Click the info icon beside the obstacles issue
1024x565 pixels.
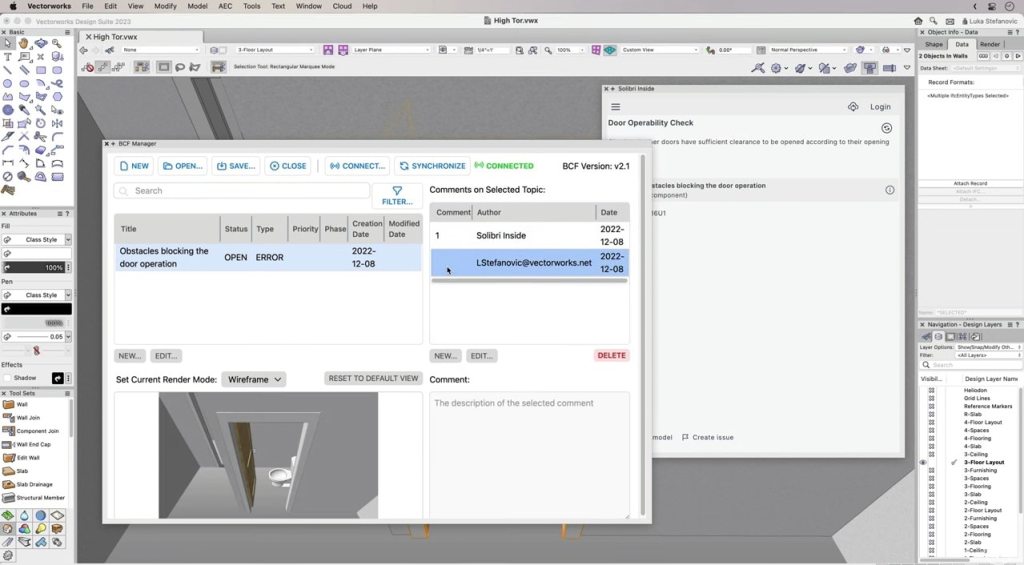(890, 189)
